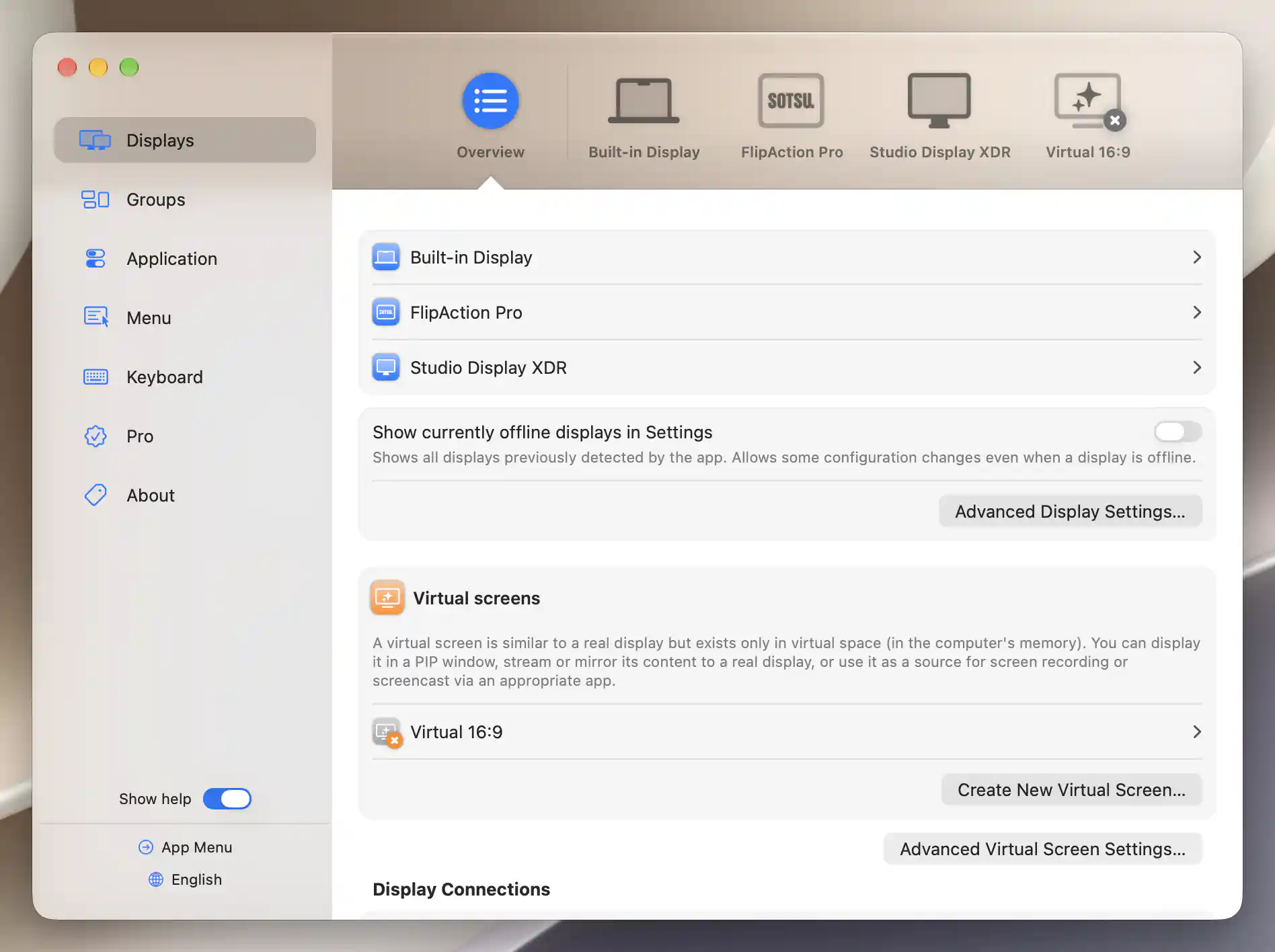The image size is (1275, 952).
Task: Expand the Virtual 16:9 row chevron
Action: (x=1196, y=732)
